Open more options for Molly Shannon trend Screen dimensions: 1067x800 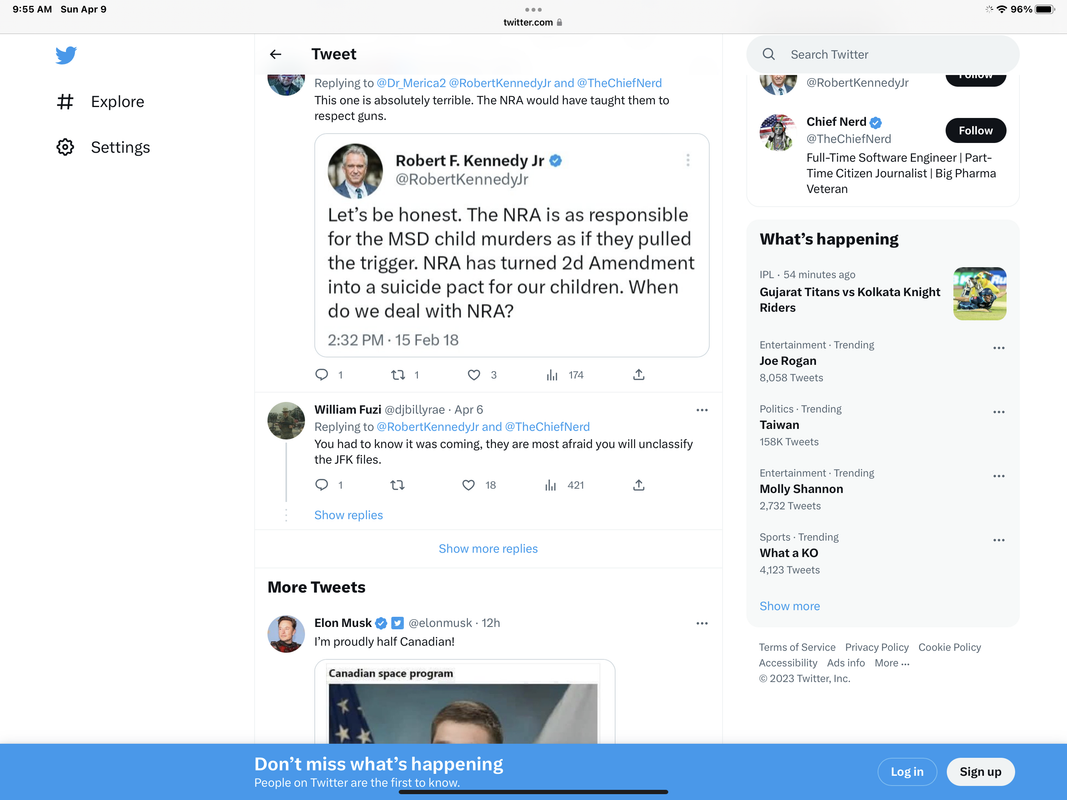pyautogui.click(x=998, y=476)
